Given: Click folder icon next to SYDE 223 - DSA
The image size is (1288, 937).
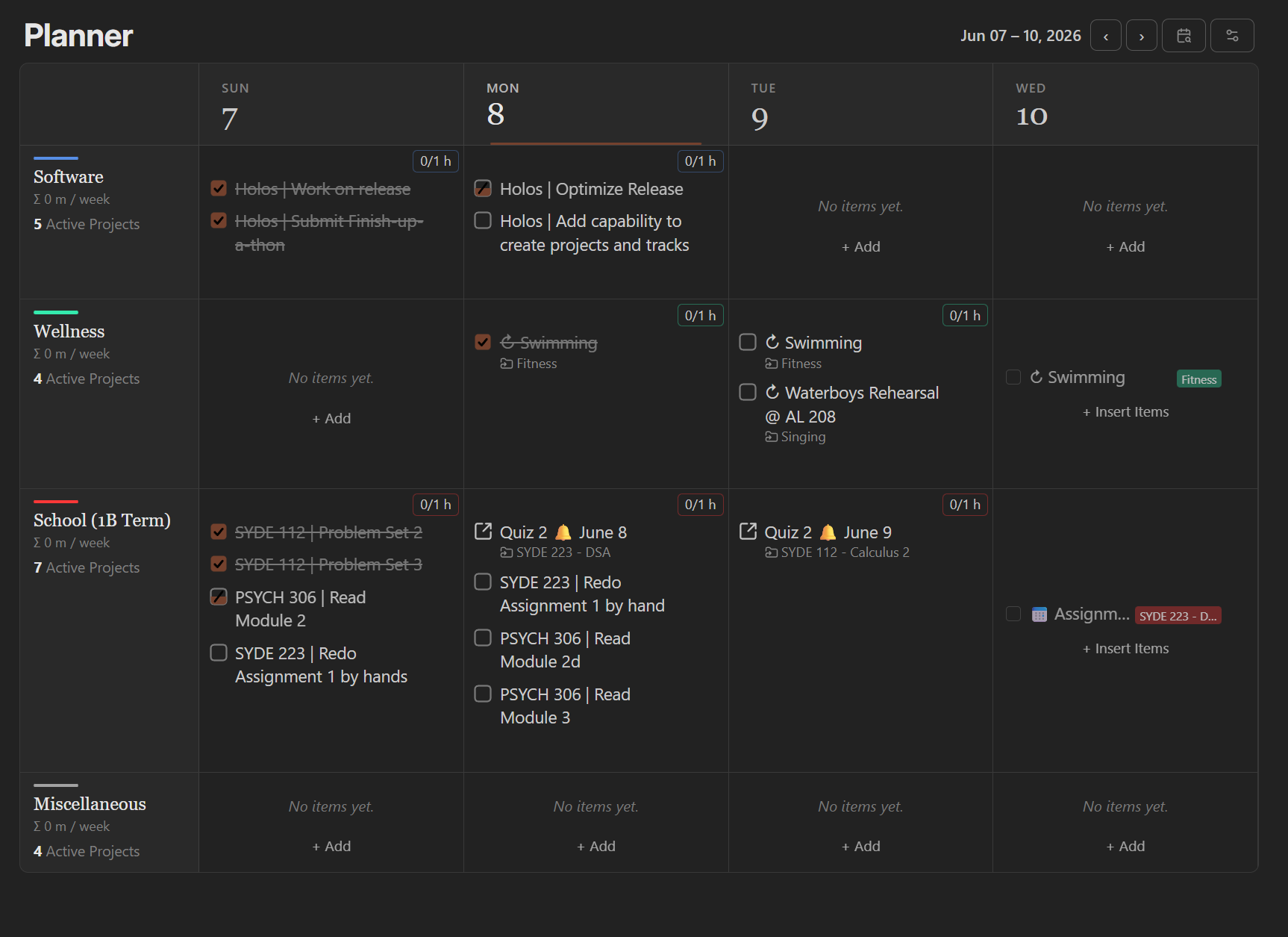Looking at the screenshot, I should point(506,552).
